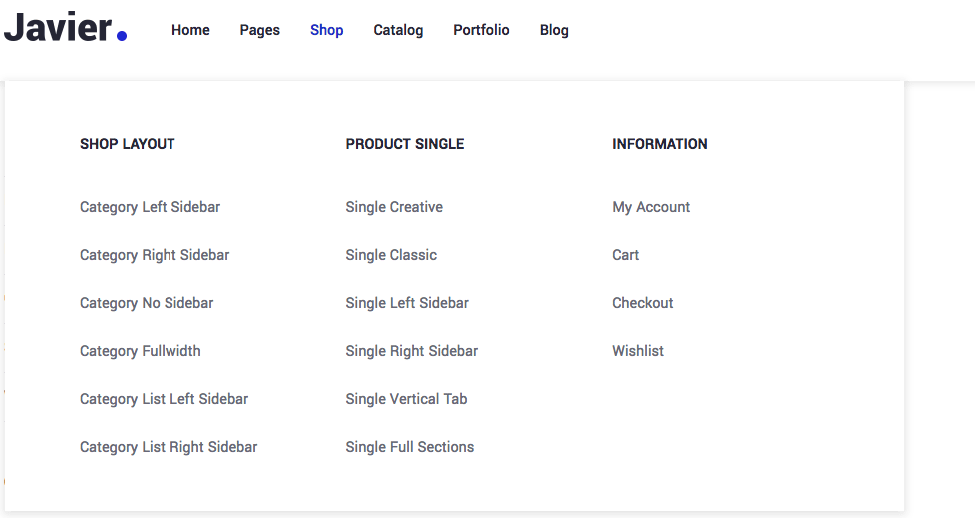View the Single Creative product page
Viewport: 975px width, 518px height.
[394, 207]
